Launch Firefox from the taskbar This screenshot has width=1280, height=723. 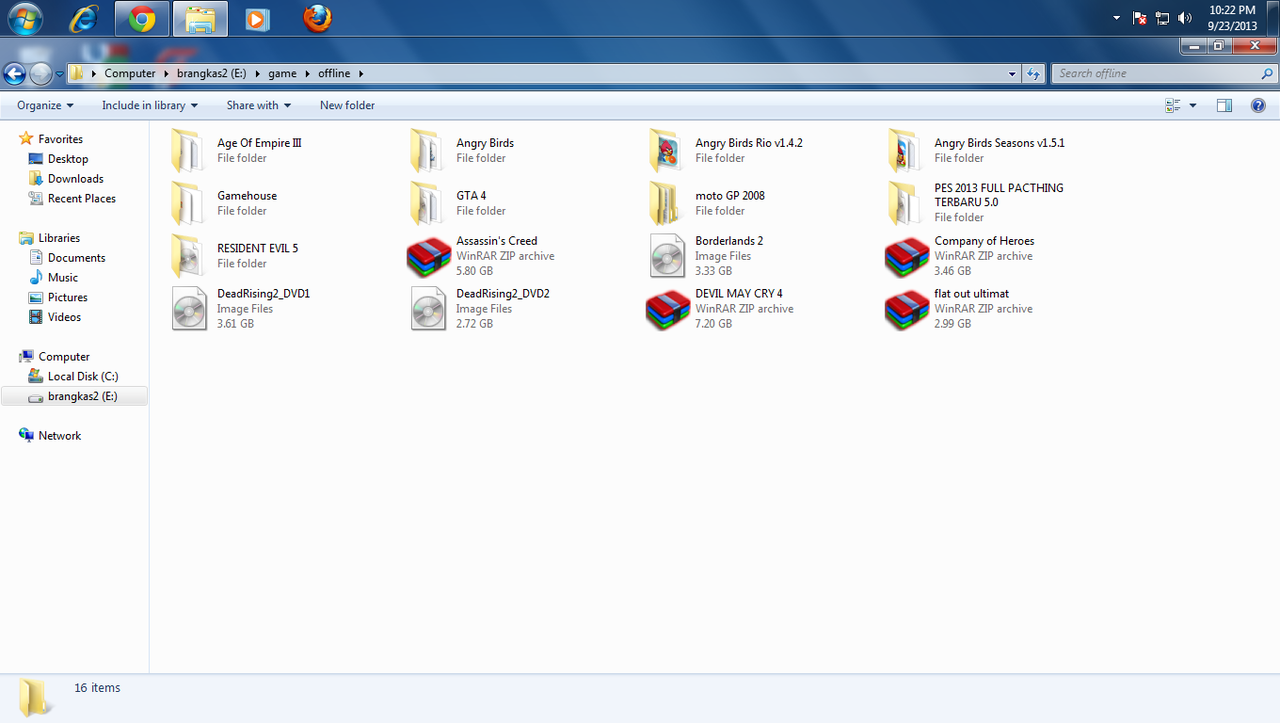pyautogui.click(x=316, y=19)
